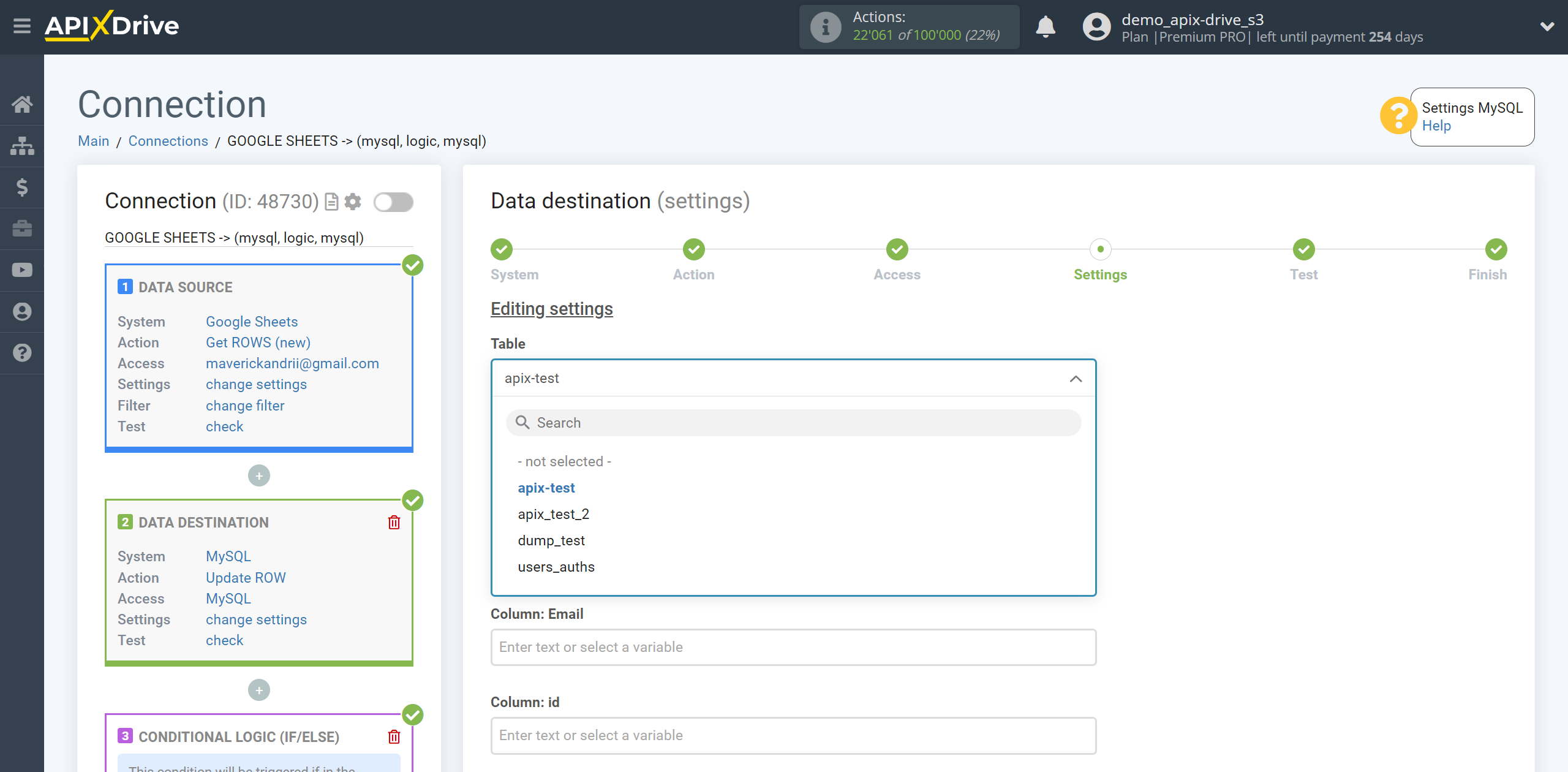This screenshot has height=772, width=1568.
Task: Click the Get ROWS (new) action link
Action: 258,342
